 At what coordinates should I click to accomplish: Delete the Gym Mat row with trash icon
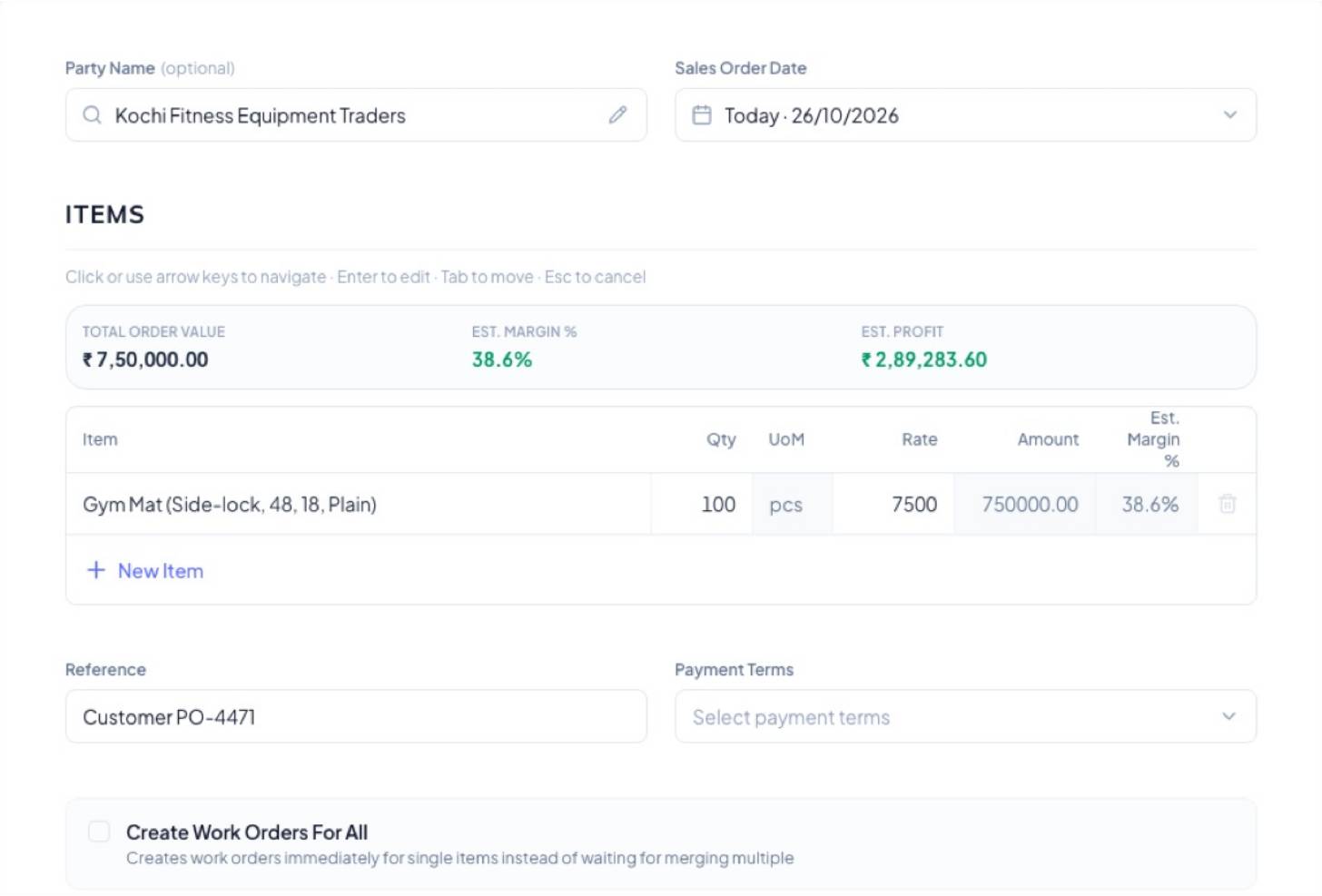click(x=1227, y=504)
